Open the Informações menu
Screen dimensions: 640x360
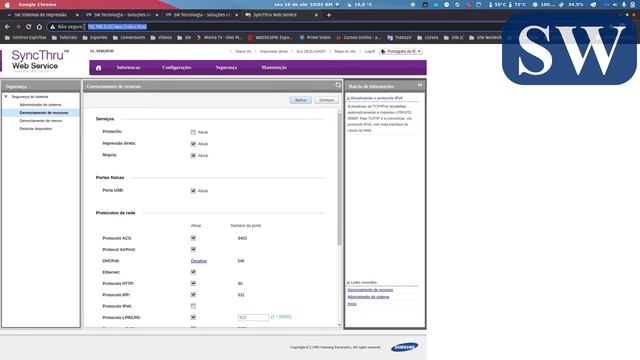pyautogui.click(x=129, y=67)
